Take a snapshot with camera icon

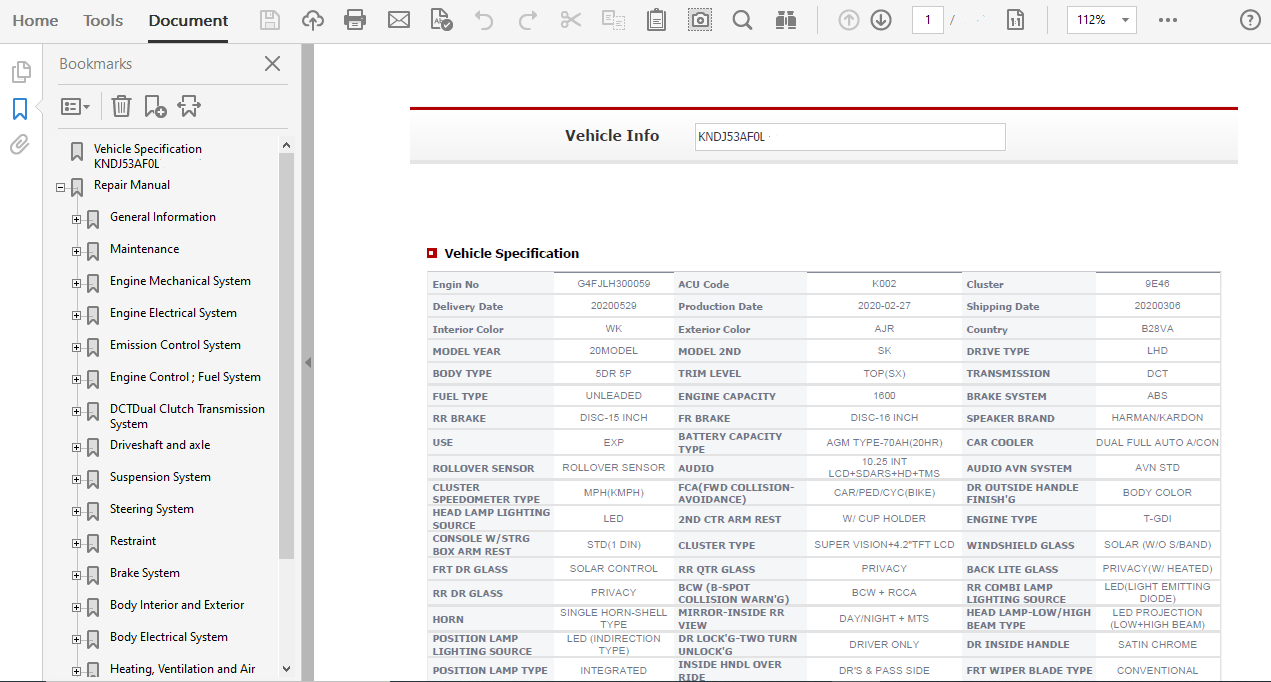[x=700, y=20]
